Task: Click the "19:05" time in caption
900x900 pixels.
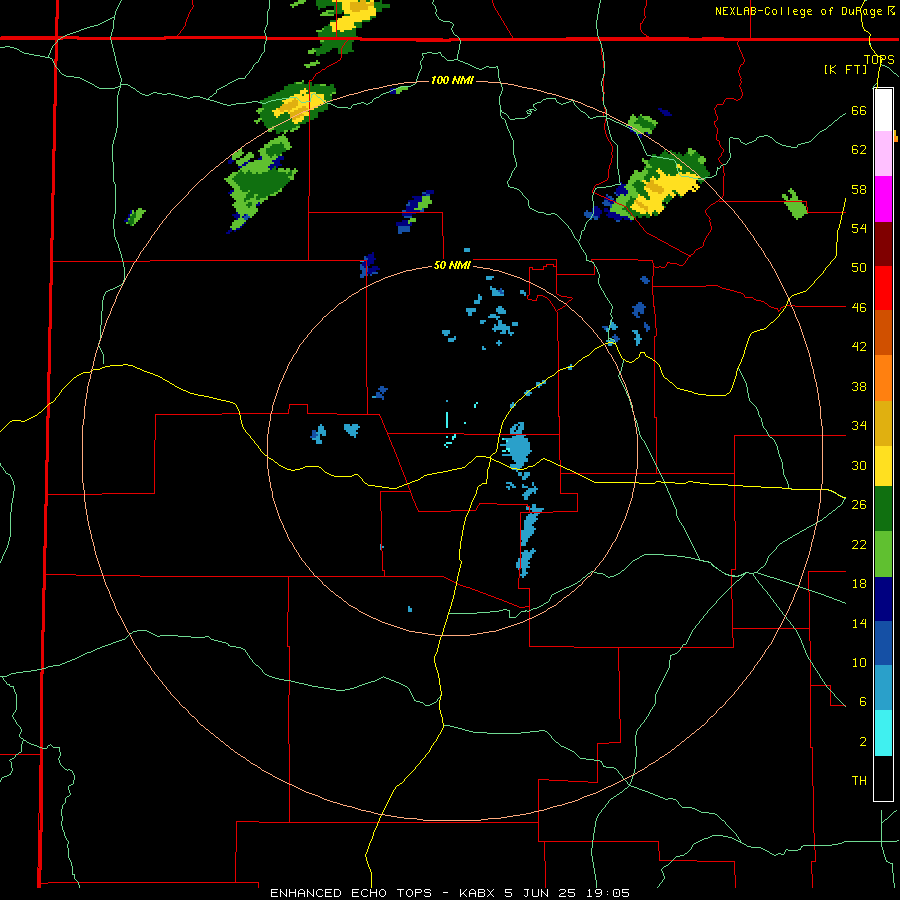Action: click(608, 893)
